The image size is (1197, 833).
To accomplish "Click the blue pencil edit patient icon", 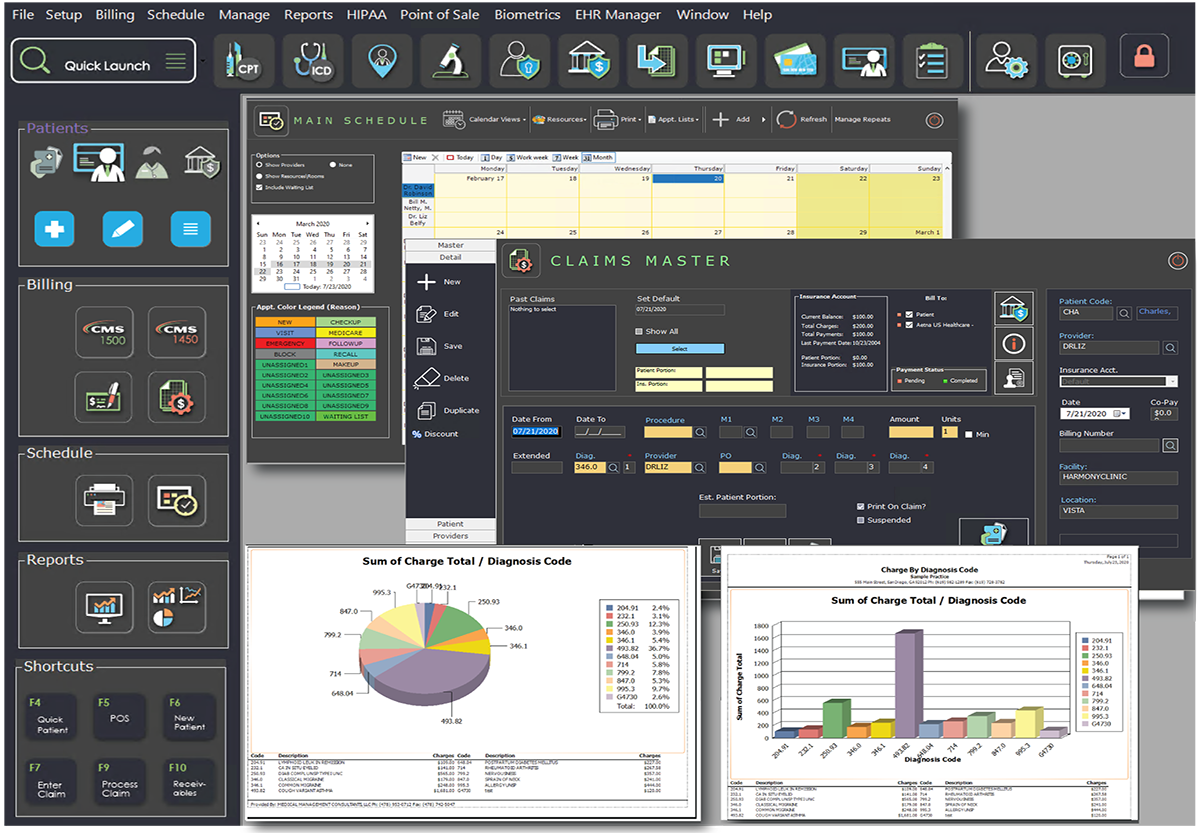I will 123,229.
